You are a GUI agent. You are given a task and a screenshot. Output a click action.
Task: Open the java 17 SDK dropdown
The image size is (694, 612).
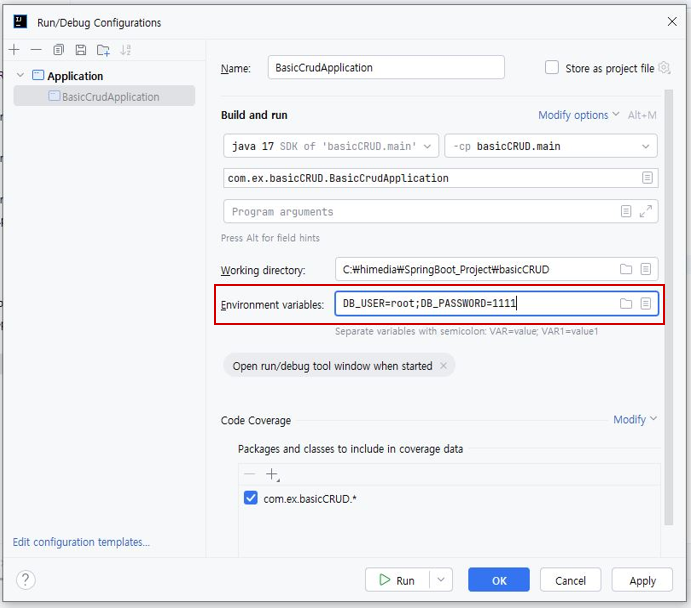click(332, 147)
